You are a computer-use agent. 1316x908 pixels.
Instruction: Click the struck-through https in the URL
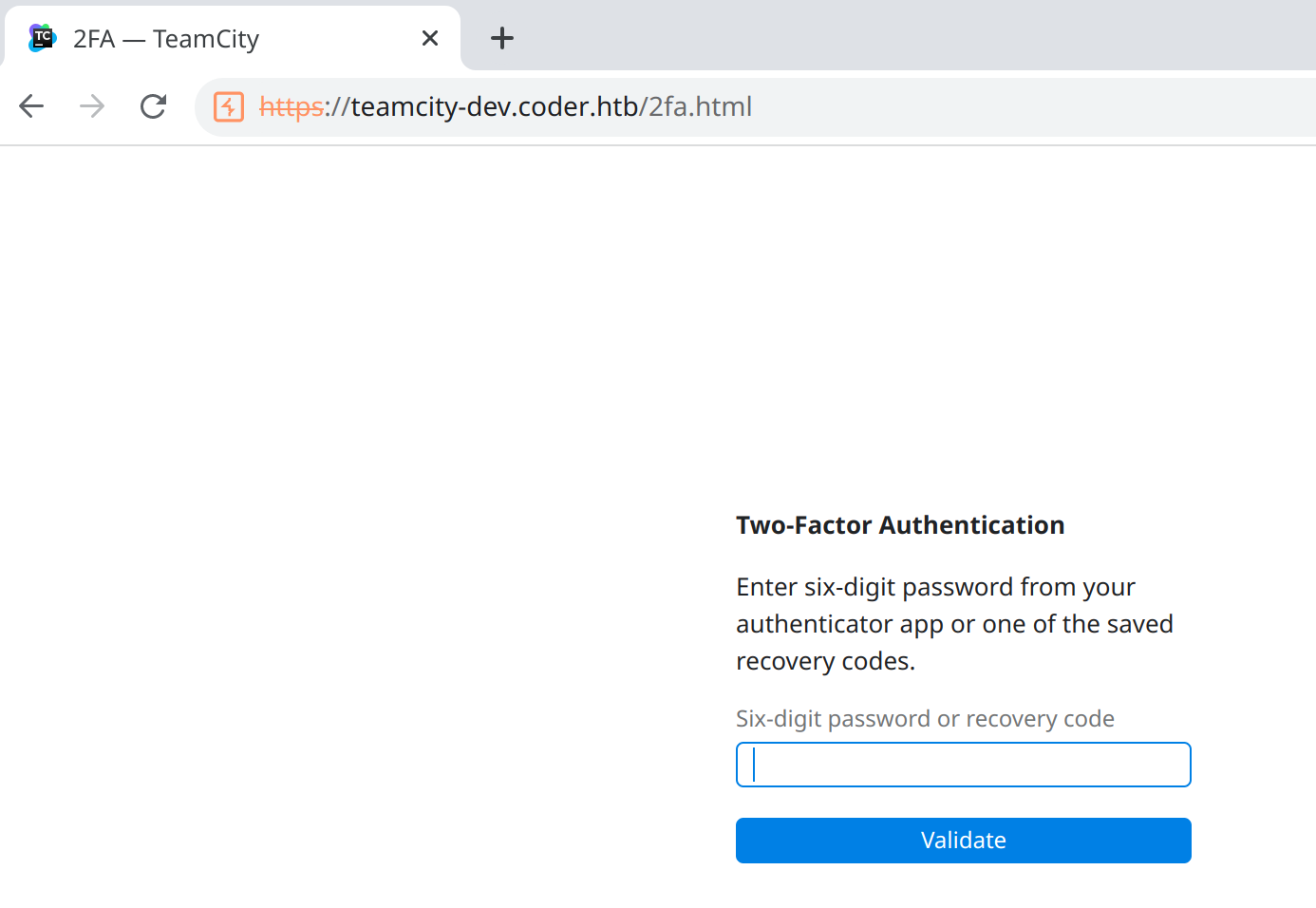click(291, 107)
